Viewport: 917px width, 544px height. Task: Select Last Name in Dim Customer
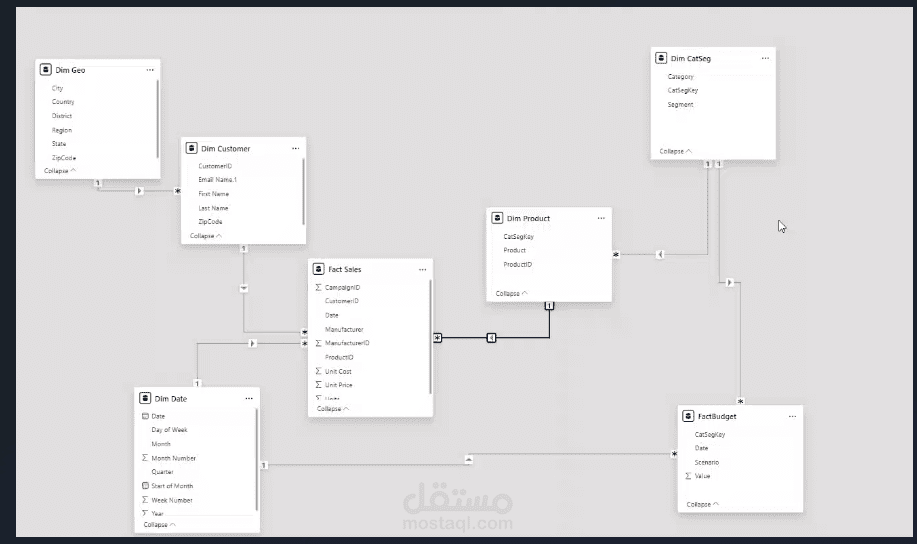click(213, 208)
